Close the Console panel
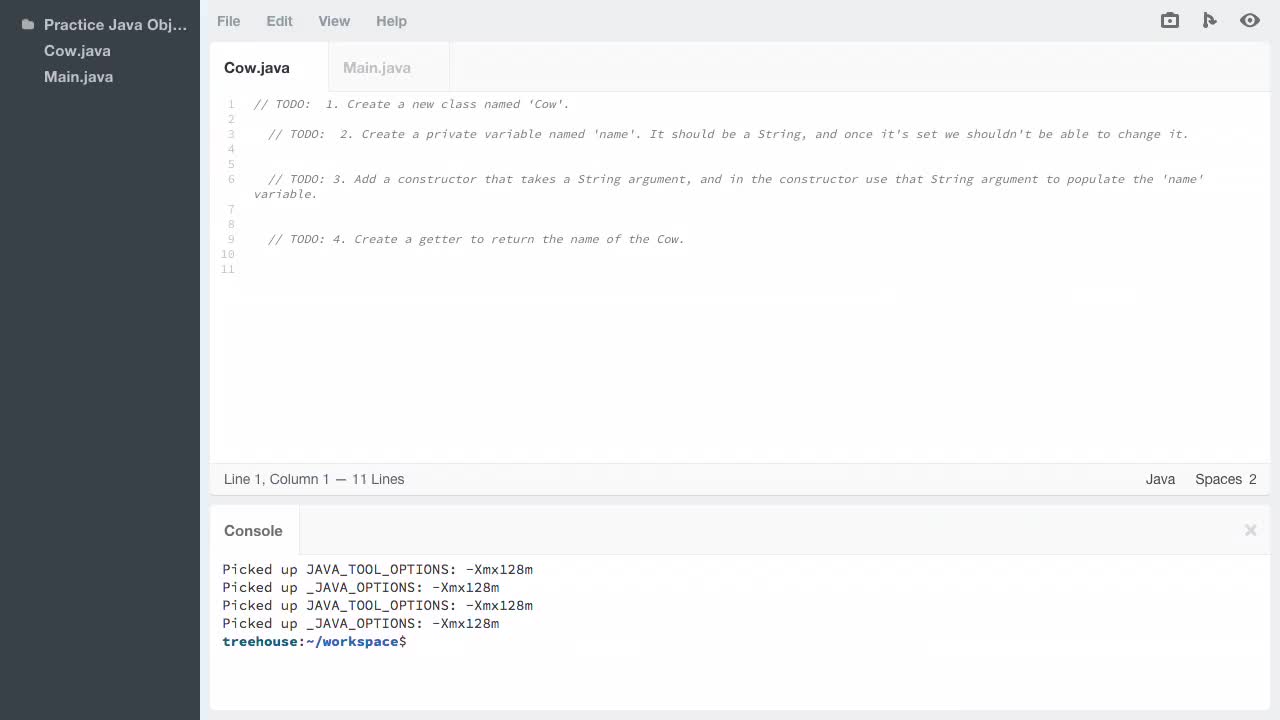Viewport: 1280px width, 720px height. [1250, 530]
